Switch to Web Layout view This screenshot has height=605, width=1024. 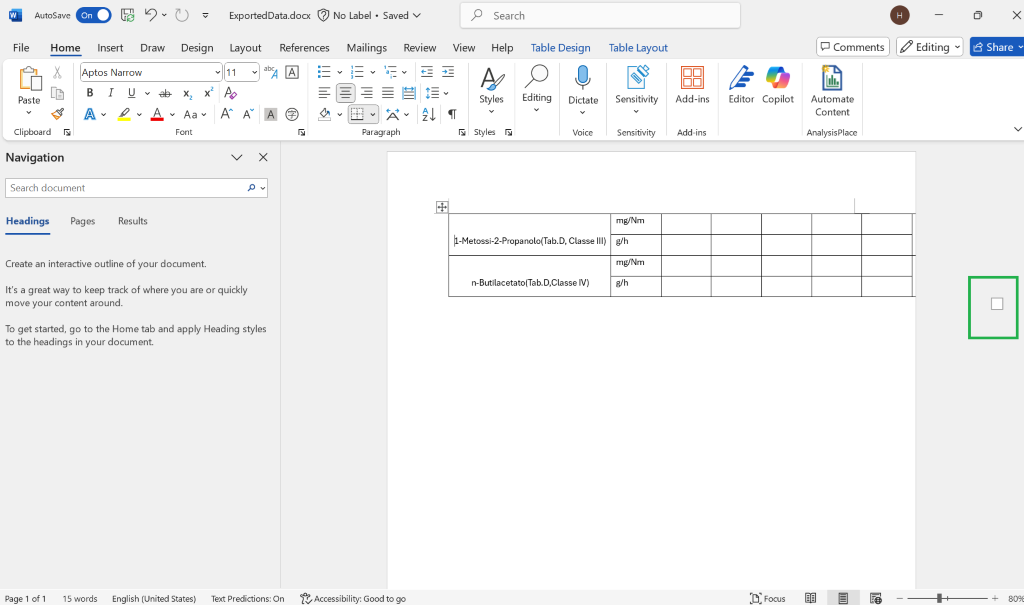click(x=876, y=598)
